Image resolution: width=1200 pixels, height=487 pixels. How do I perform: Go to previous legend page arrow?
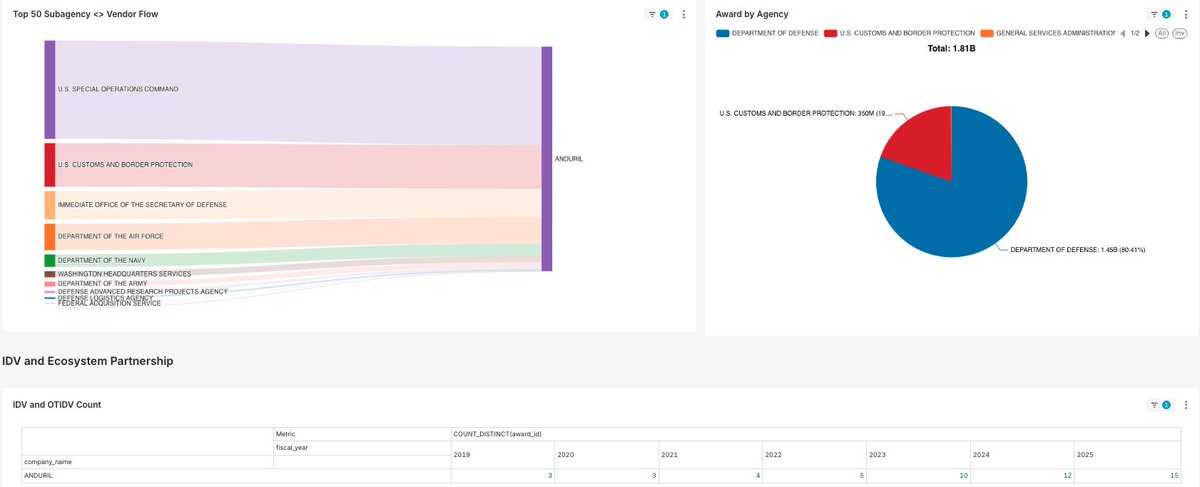[1122, 33]
